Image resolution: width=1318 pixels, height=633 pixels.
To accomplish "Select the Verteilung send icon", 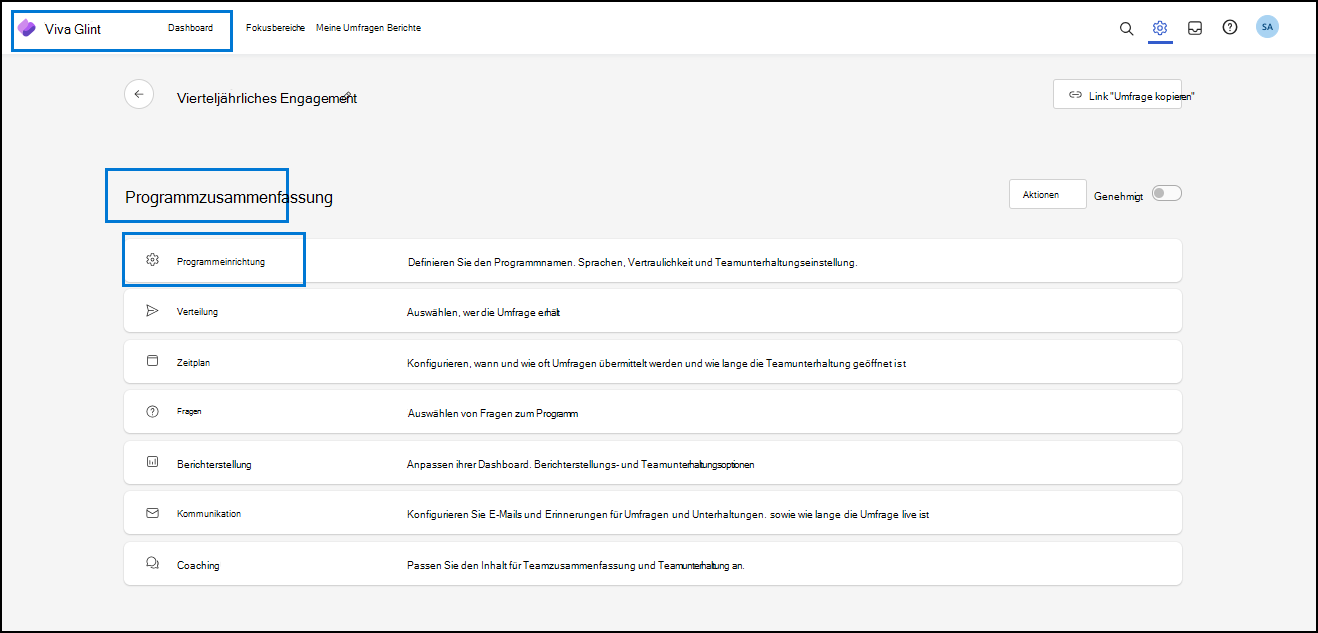I will pos(152,310).
